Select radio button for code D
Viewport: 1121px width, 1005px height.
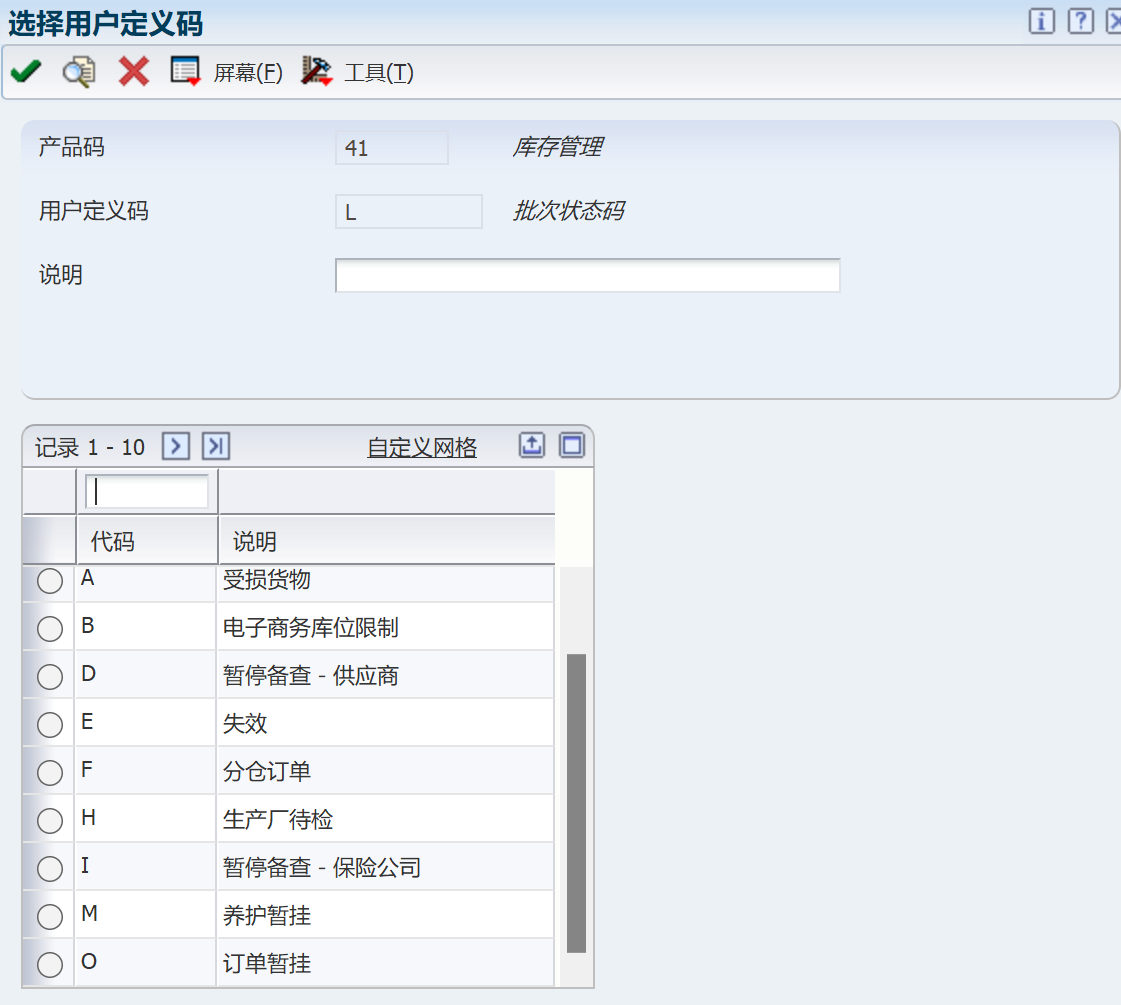50,676
